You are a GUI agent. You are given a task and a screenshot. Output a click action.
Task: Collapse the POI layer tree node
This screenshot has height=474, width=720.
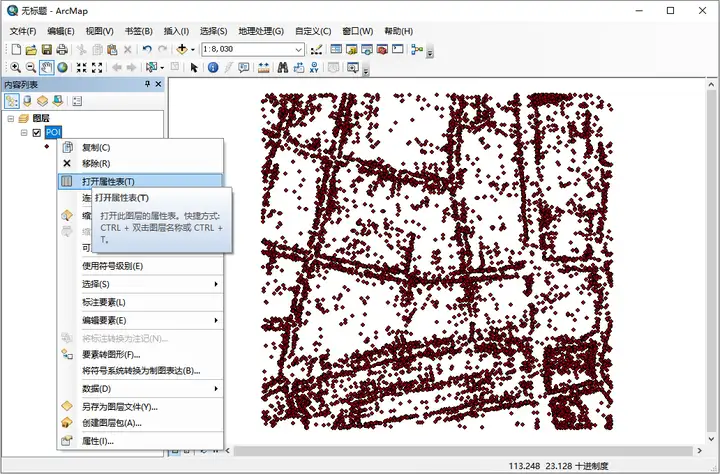24,132
